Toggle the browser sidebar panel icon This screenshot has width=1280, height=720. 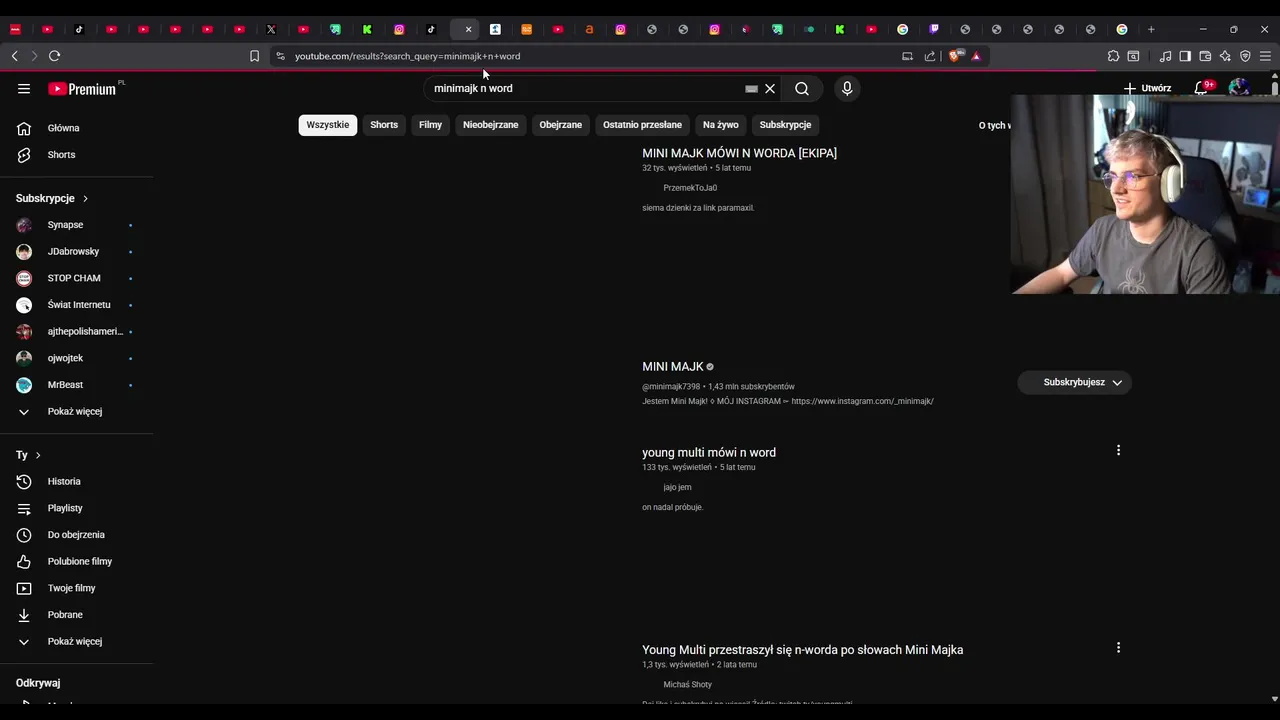[x=1185, y=56]
